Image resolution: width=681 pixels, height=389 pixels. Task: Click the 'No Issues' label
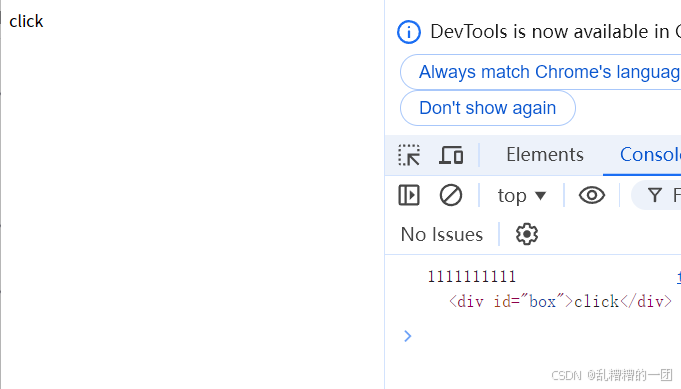[442, 234]
